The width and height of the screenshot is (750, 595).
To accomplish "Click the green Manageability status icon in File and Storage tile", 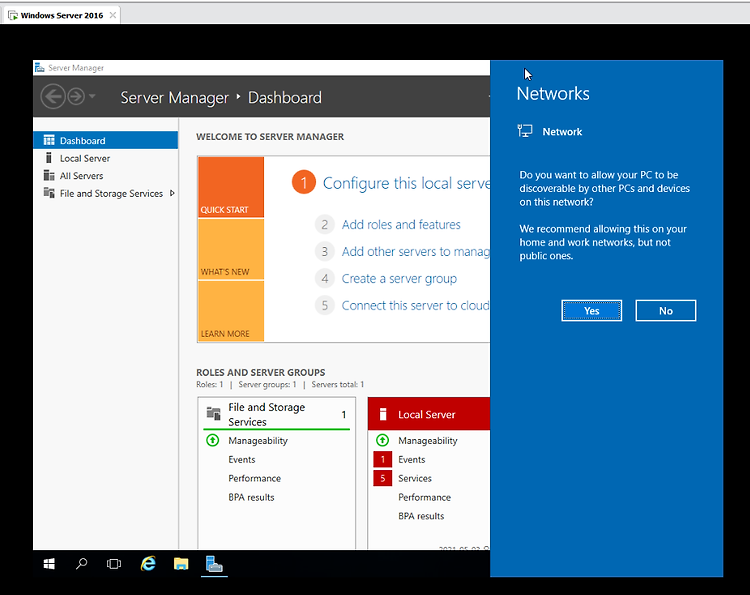I will click(212, 440).
